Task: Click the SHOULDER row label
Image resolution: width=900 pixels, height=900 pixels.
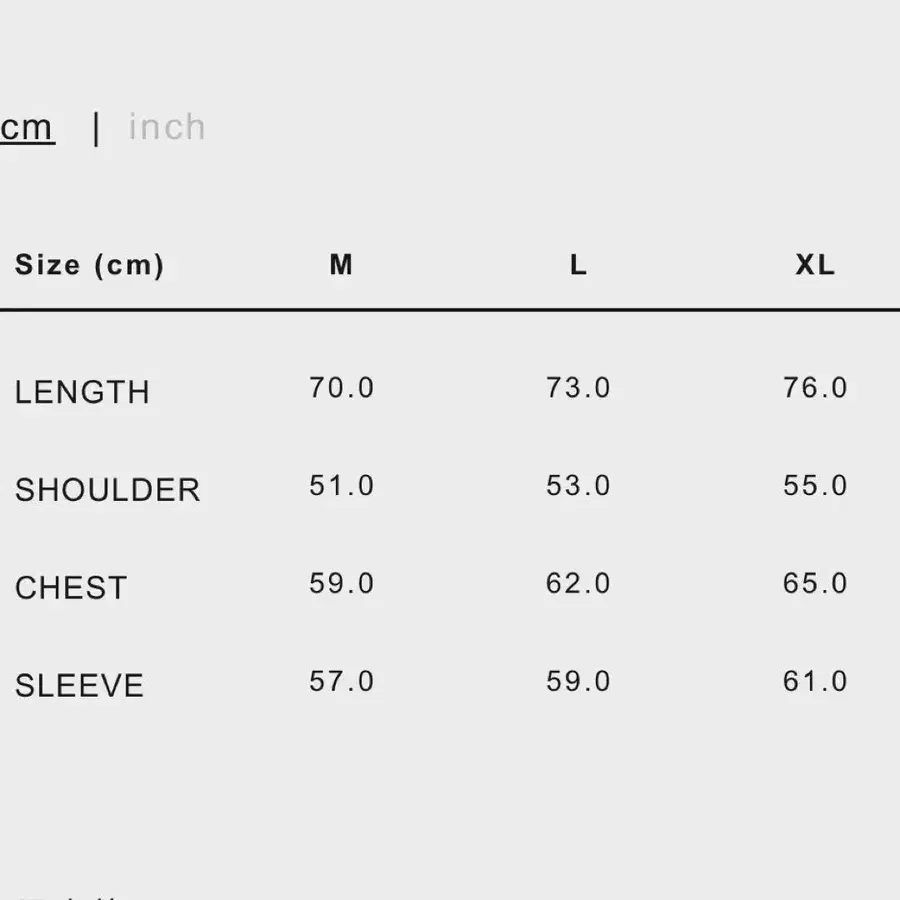Action: pyautogui.click(x=107, y=490)
